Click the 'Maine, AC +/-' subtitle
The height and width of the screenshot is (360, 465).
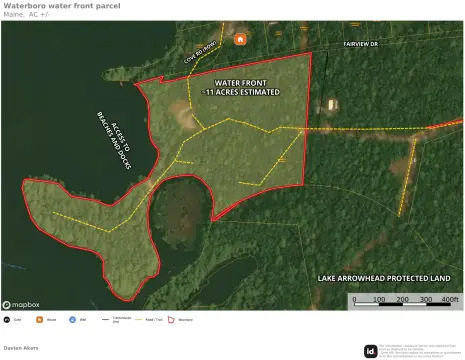coord(27,14)
